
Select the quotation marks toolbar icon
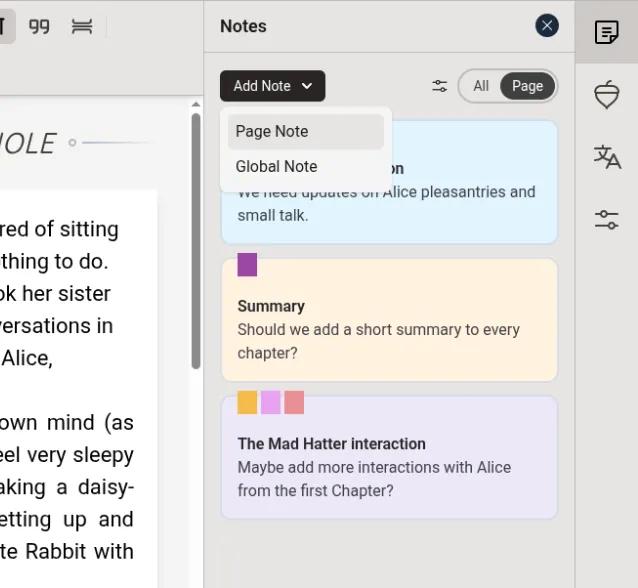[x=40, y=27]
